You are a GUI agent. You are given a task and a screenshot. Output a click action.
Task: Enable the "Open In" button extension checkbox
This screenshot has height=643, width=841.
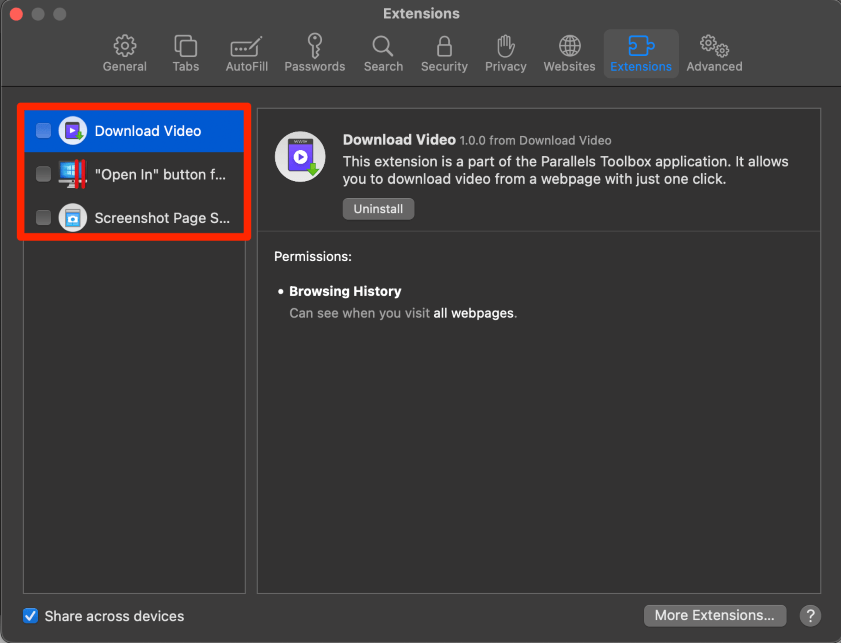click(43, 174)
